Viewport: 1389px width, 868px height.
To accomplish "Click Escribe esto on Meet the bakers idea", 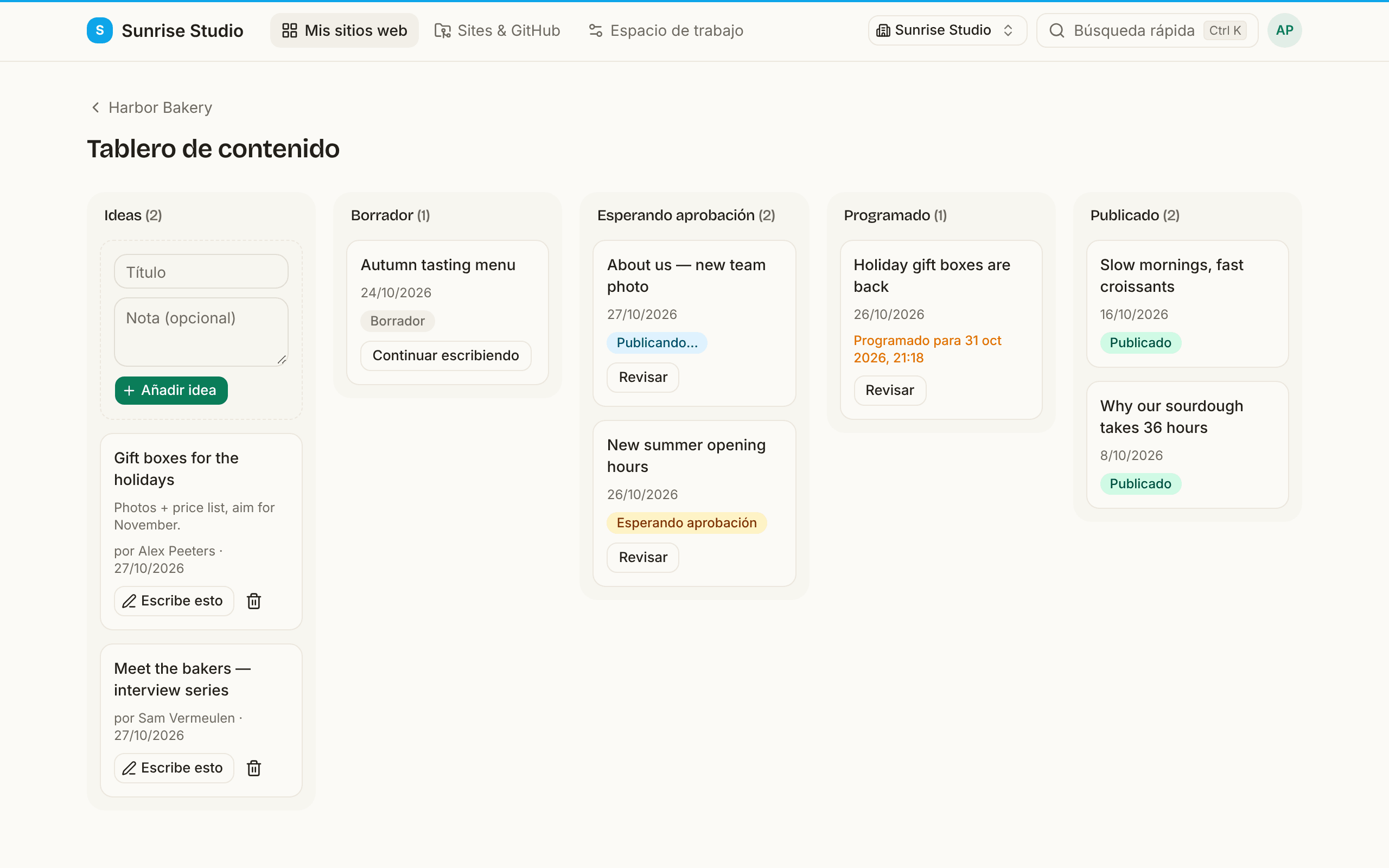I will coord(174,768).
